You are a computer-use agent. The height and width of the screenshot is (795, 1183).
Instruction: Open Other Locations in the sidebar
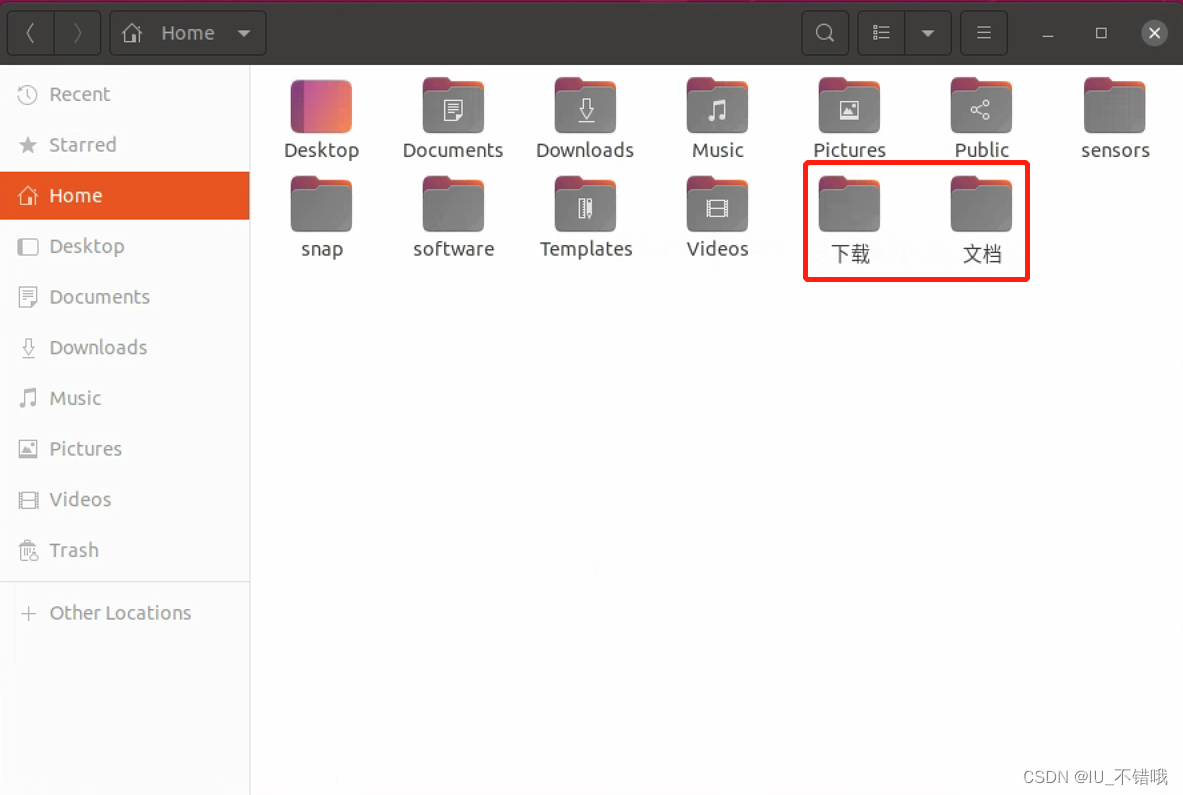pyautogui.click(x=125, y=612)
